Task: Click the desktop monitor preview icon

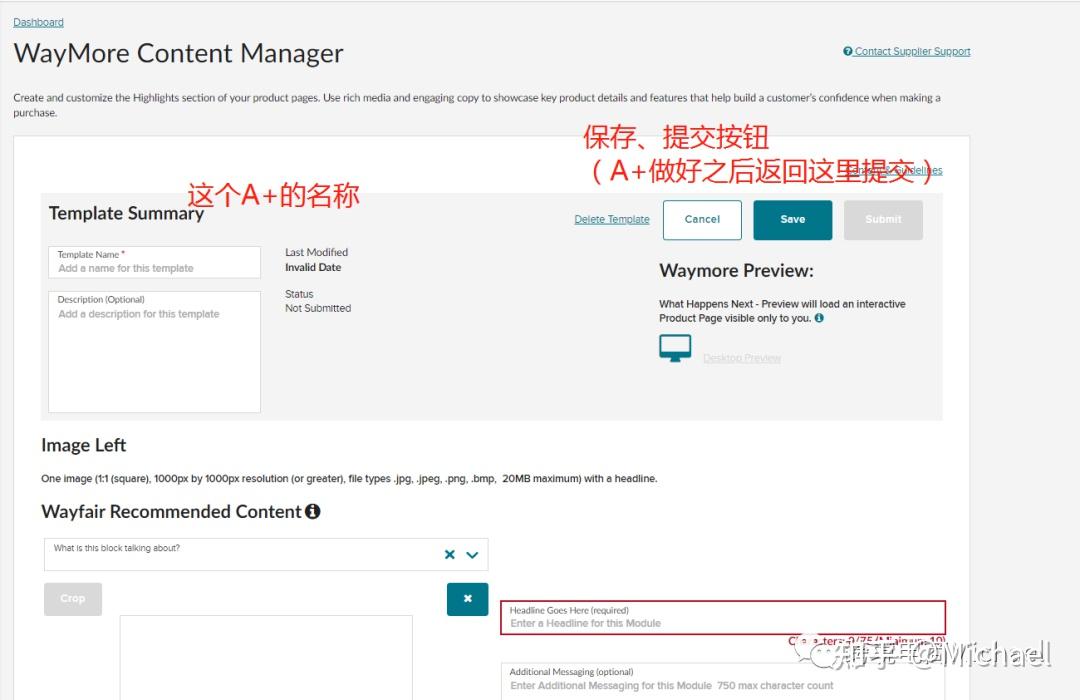Action: pyautogui.click(x=675, y=349)
